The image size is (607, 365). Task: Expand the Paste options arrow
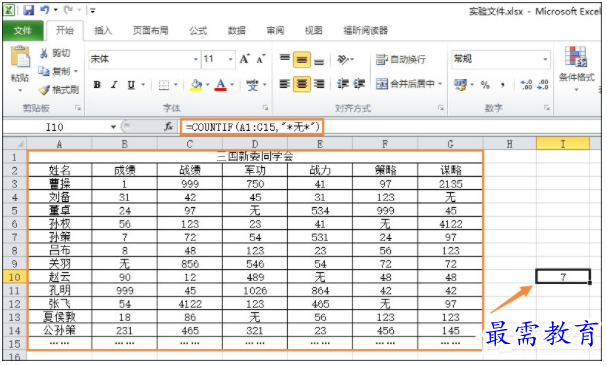click(20, 91)
